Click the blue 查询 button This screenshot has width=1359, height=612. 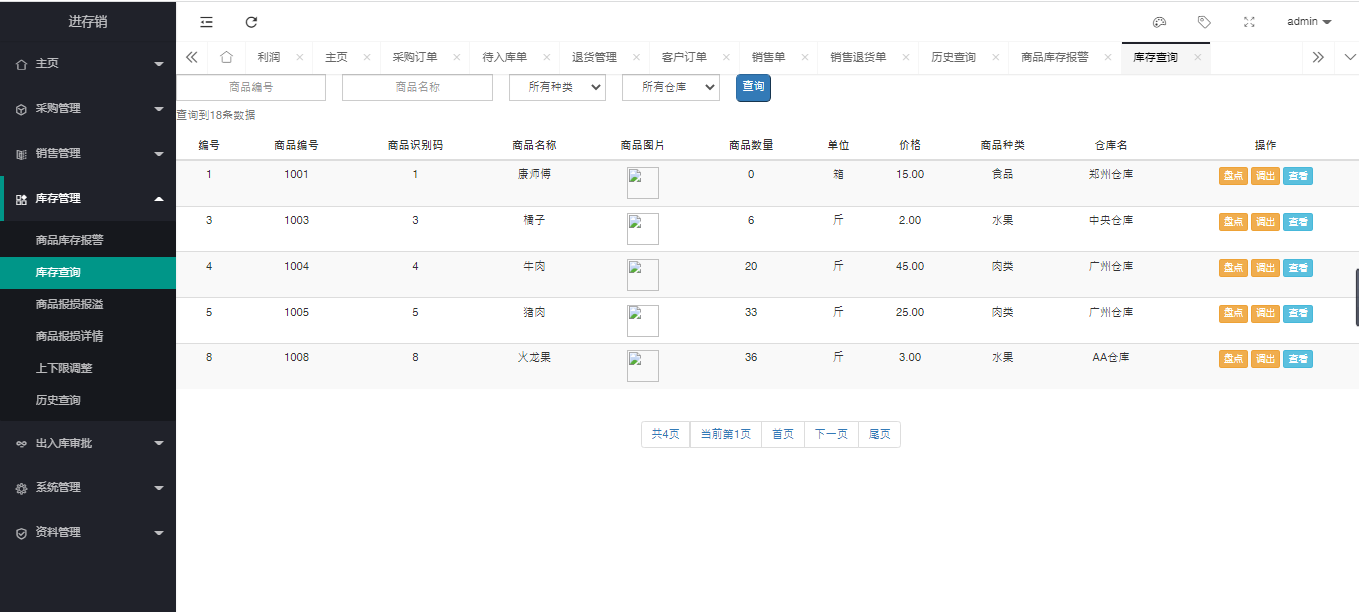[x=753, y=88]
